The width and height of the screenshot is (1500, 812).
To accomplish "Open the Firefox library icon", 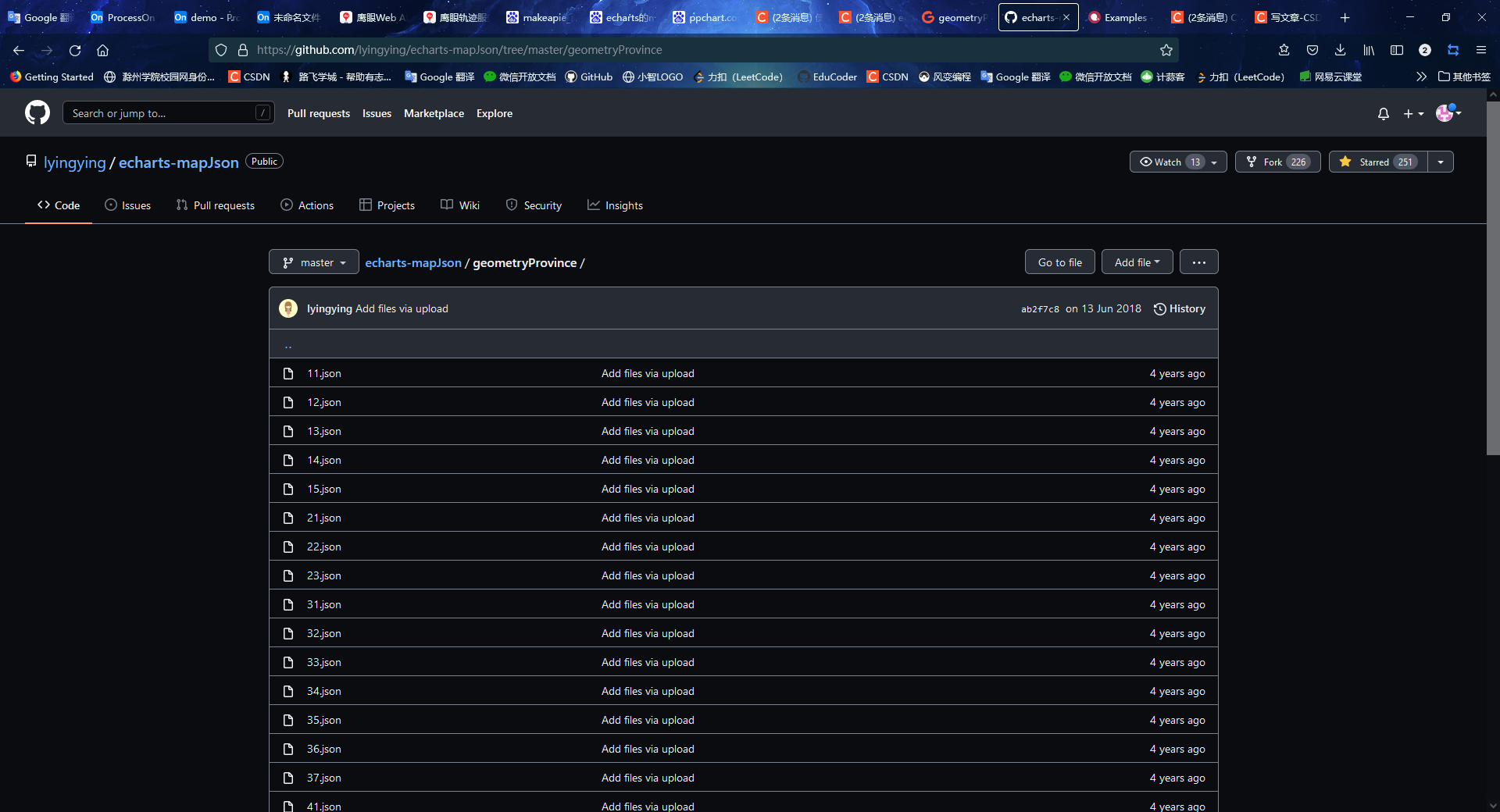I will click(1369, 50).
